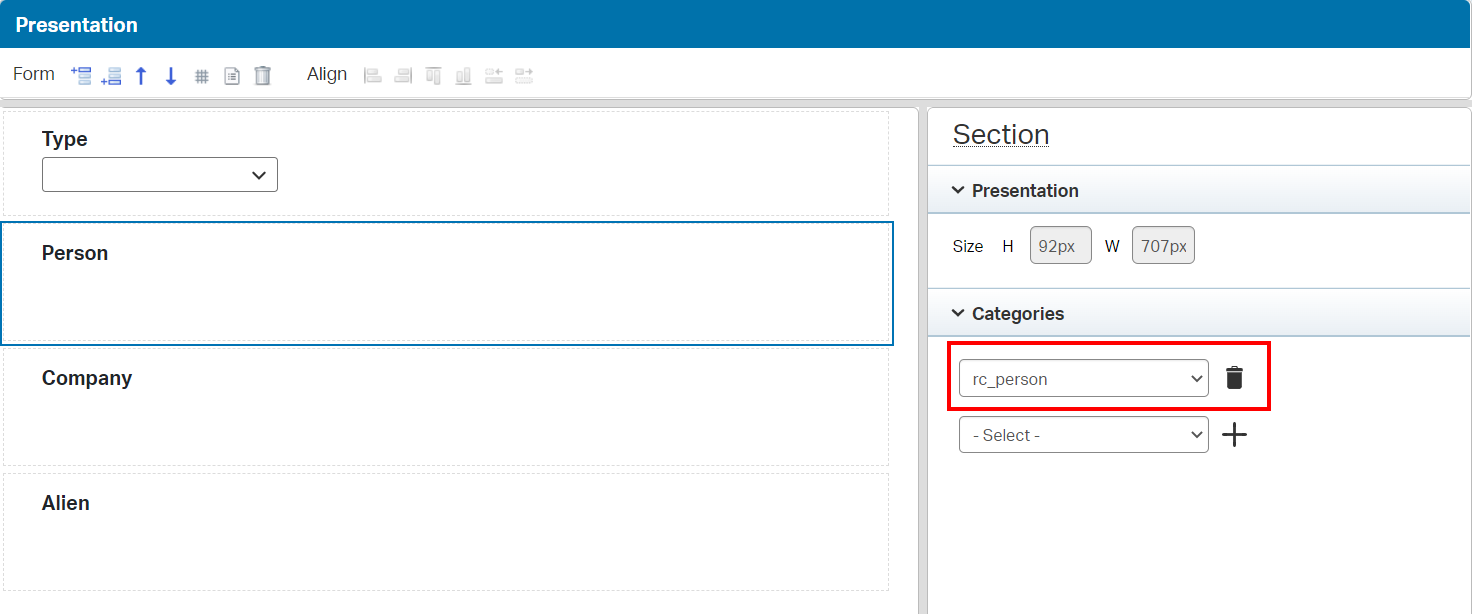Viewport: 1472px width, 614px height.
Task: Open the Type dropdown
Action: tap(160, 174)
